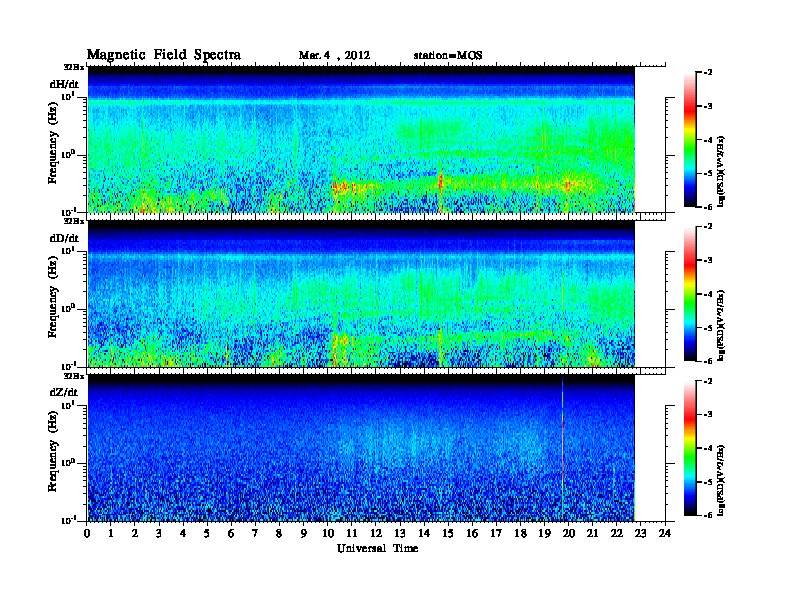
Task: Click the hour '12' tick label
Action: 376,534
